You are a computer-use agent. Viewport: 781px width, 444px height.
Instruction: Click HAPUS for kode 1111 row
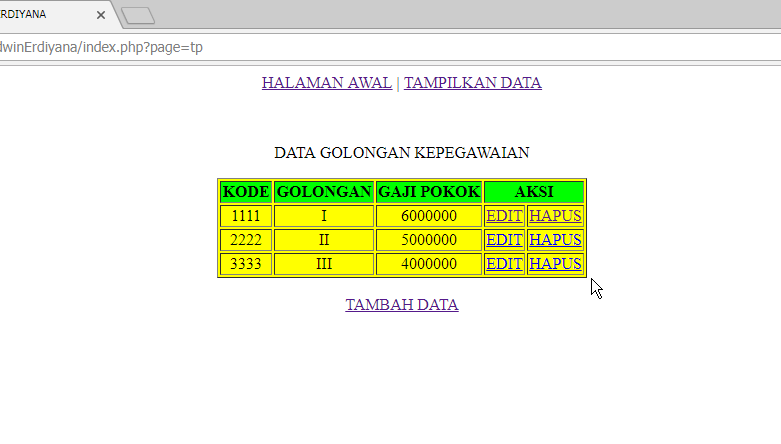pos(555,216)
